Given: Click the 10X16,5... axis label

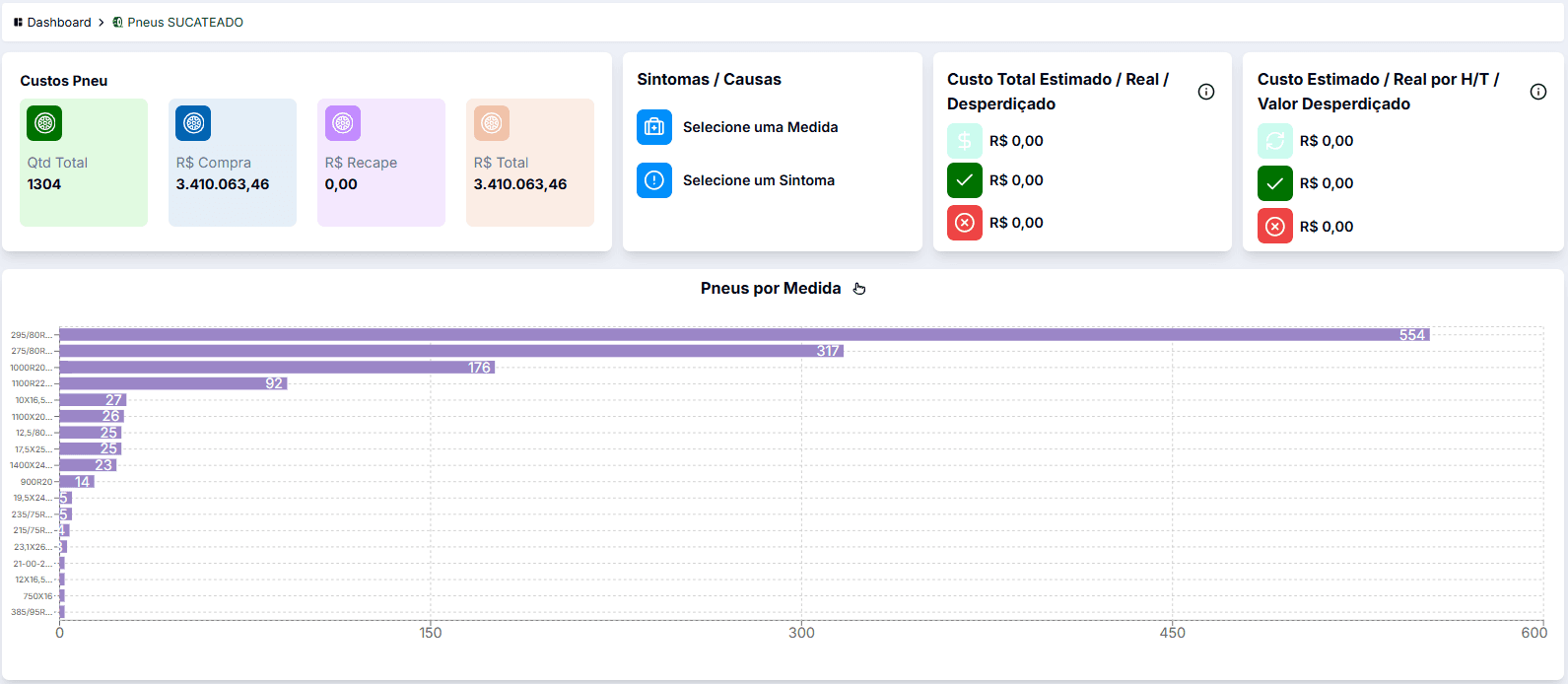Looking at the screenshot, I should click(x=34, y=400).
